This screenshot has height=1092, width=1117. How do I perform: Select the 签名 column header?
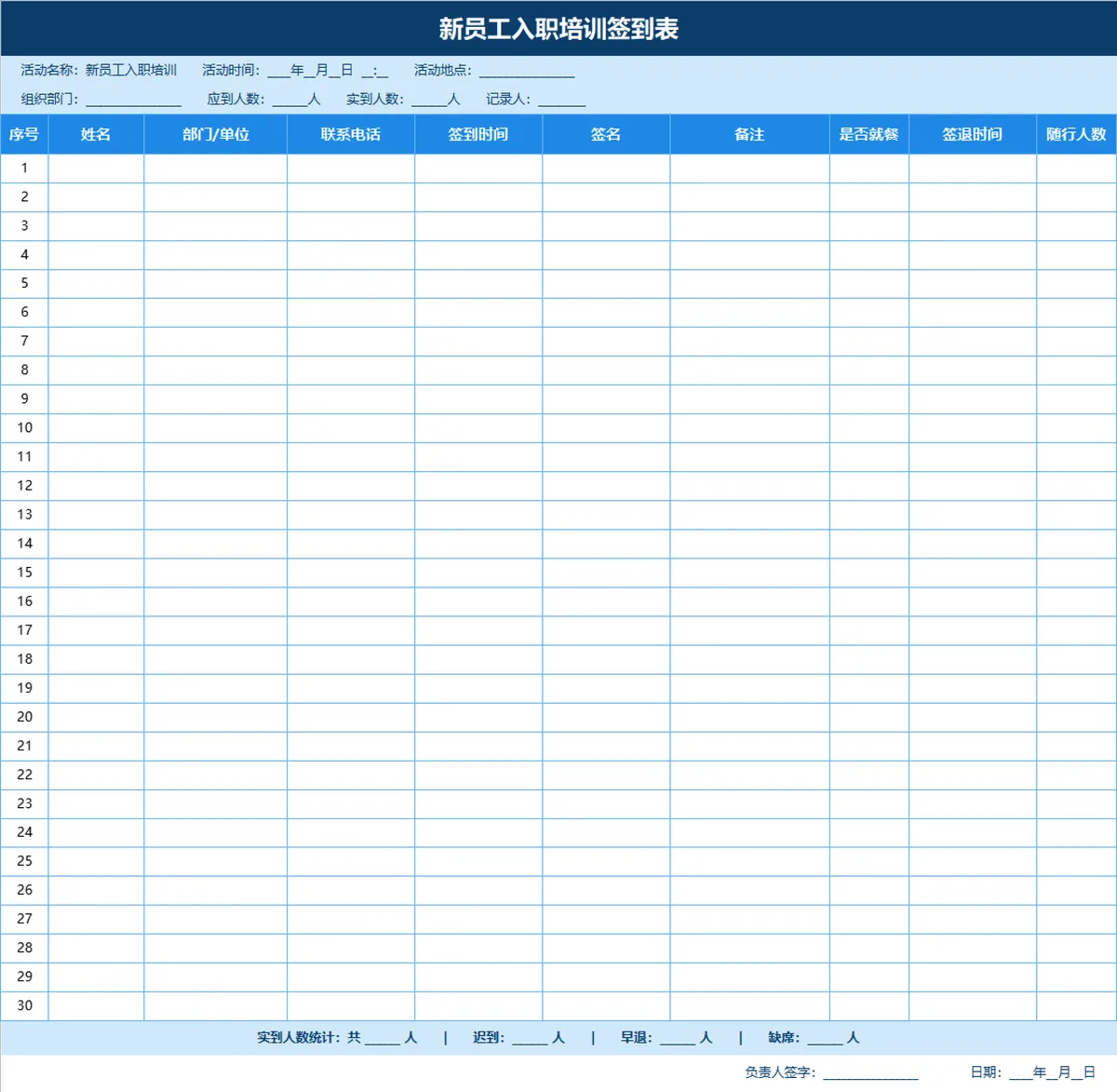click(606, 134)
